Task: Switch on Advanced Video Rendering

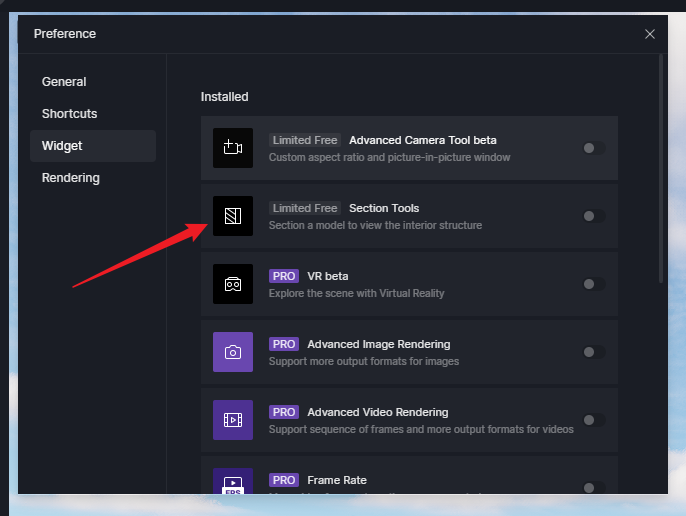Action: [593, 420]
